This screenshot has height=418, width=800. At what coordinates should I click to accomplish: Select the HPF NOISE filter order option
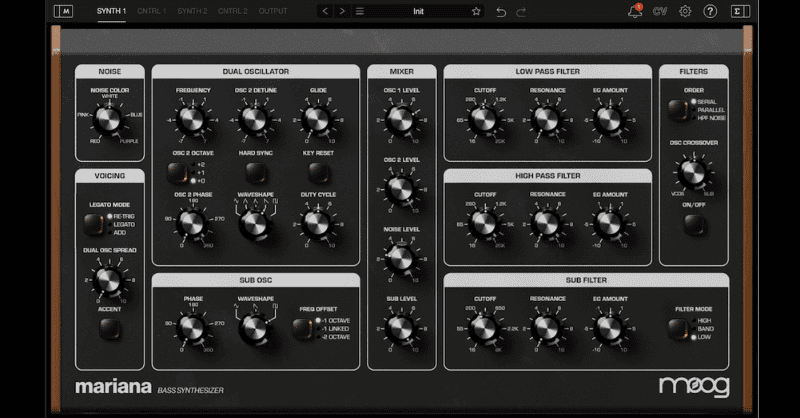coord(709,118)
